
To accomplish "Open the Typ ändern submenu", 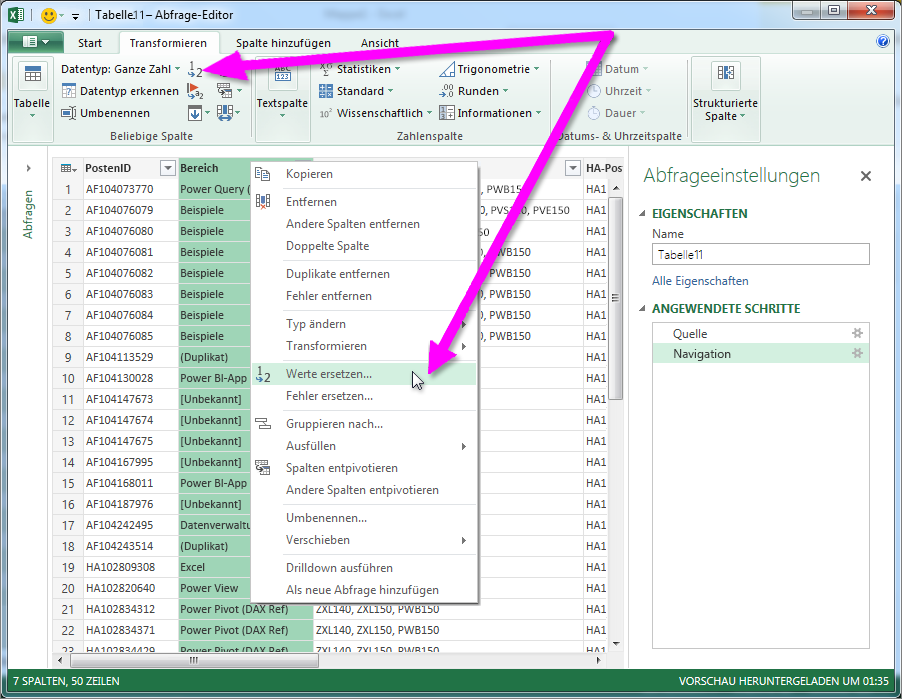I will pos(364,324).
